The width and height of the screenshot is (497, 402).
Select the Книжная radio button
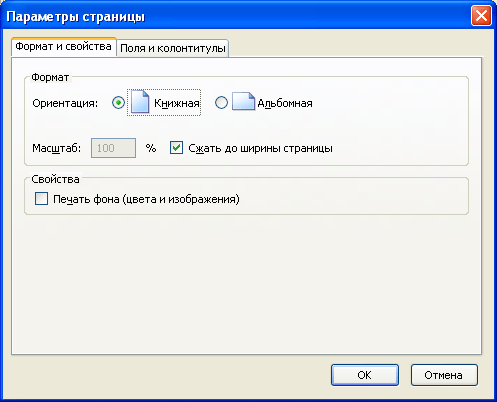tap(118, 103)
